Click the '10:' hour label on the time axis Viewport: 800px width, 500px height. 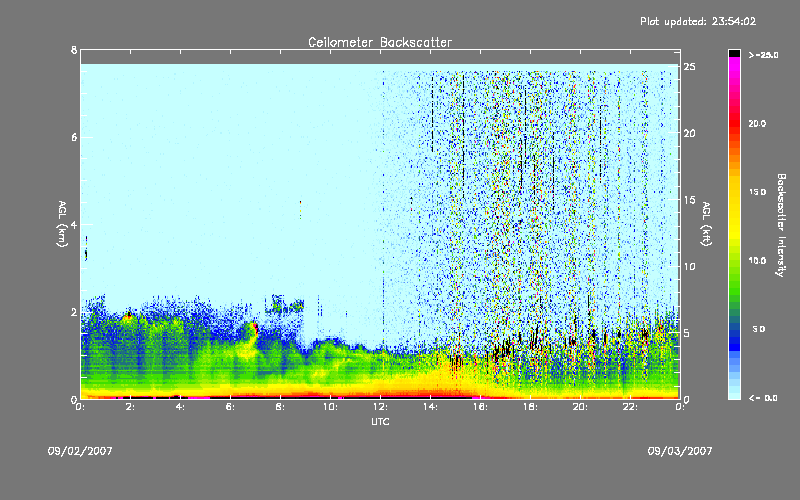330,407
